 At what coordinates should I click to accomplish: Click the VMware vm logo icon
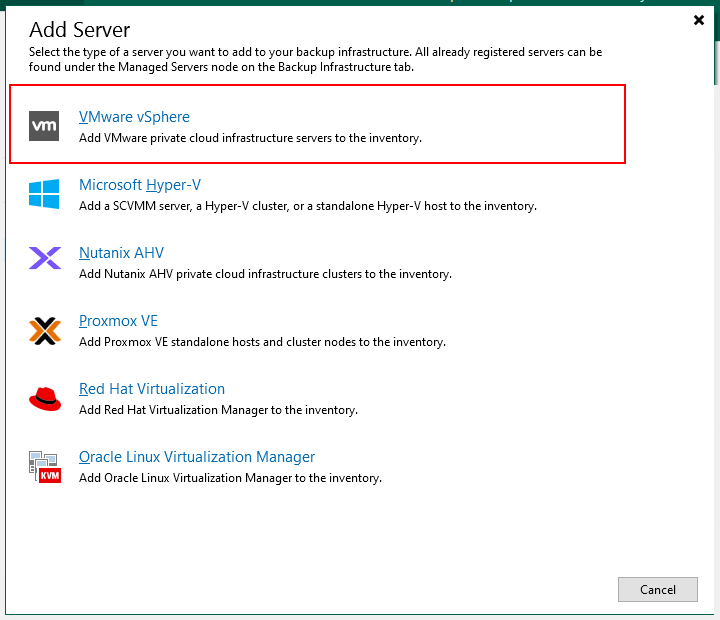pos(44,126)
